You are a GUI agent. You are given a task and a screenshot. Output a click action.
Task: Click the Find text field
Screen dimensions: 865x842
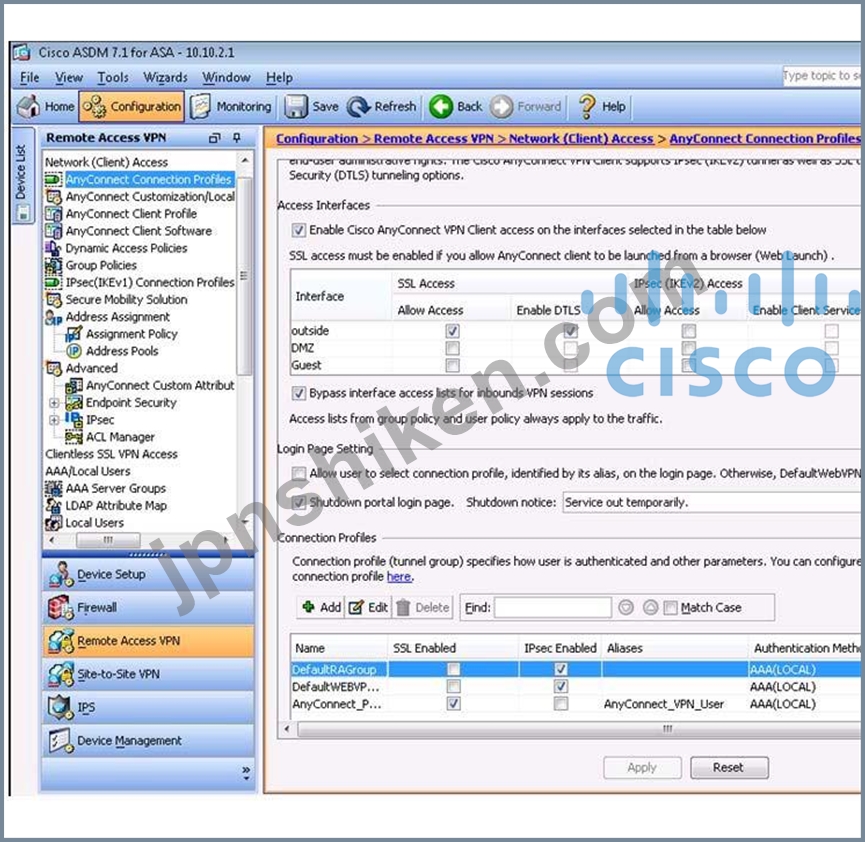[x=553, y=607]
